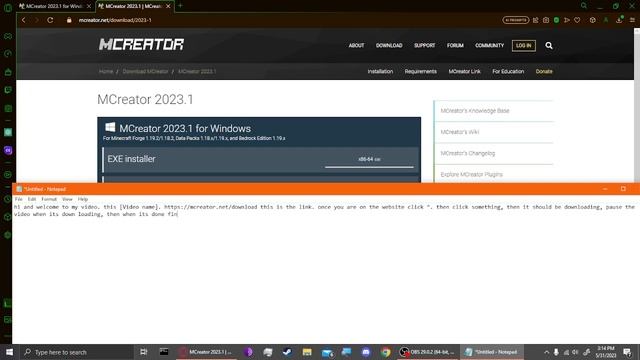
Task: Open the Steam taskbar icon
Action: 287,352
